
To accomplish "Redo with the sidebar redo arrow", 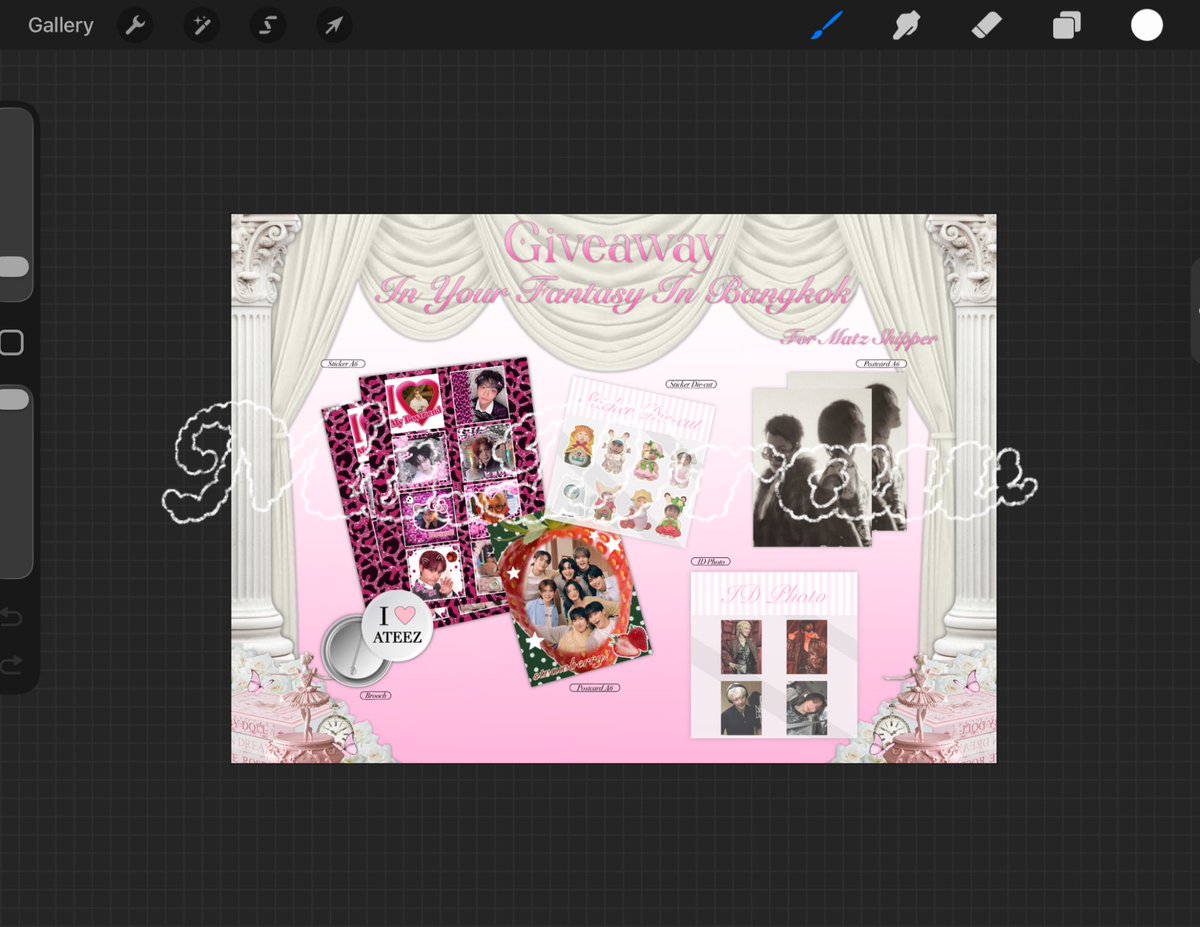I will pyautogui.click(x=11, y=664).
